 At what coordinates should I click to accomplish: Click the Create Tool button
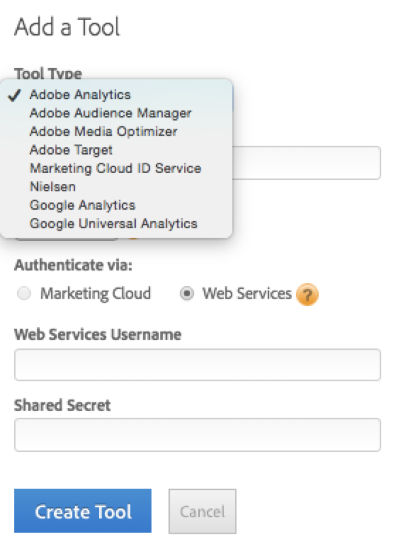(x=83, y=511)
